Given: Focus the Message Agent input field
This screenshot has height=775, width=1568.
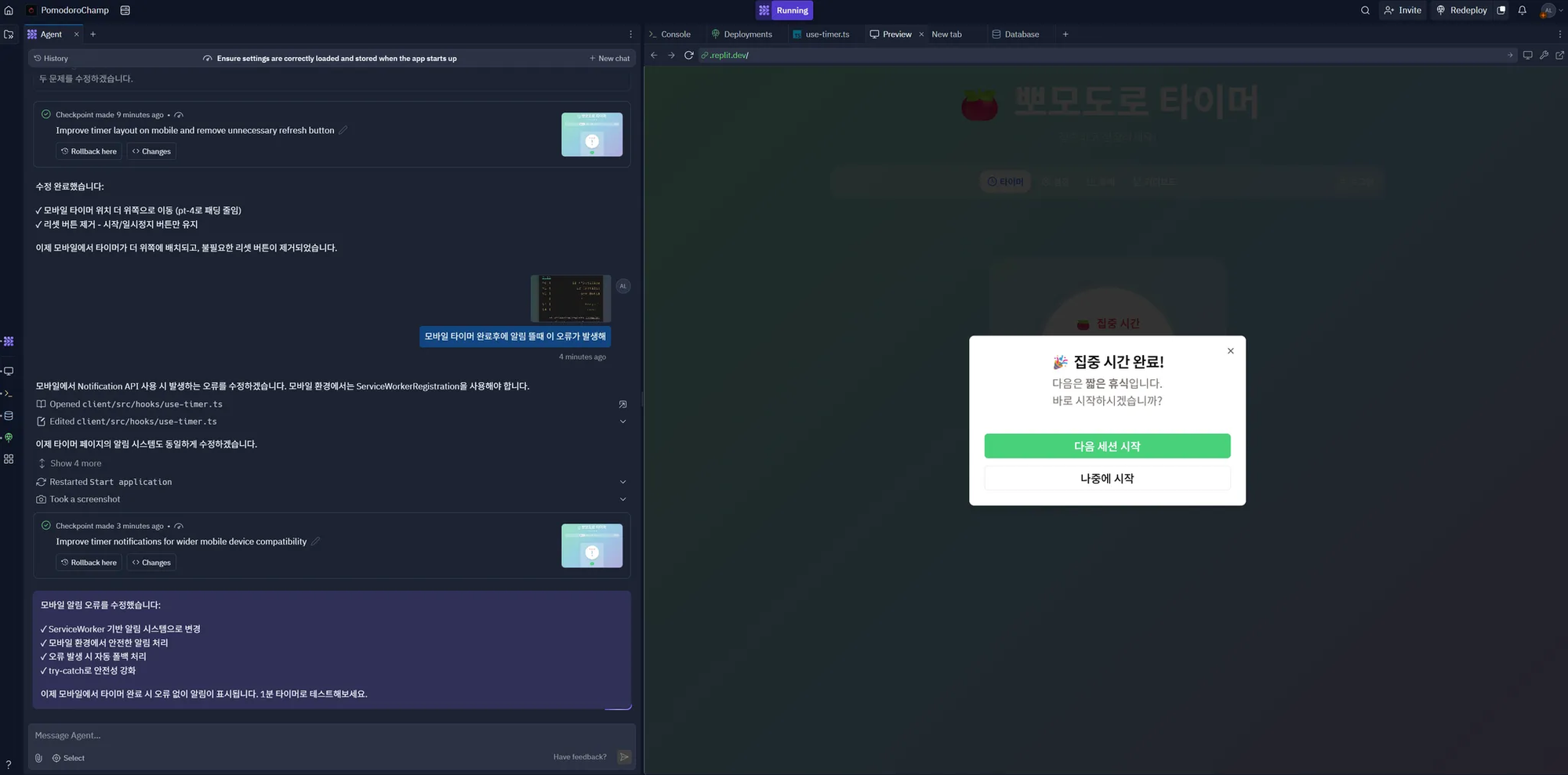Looking at the screenshot, I should pos(332,736).
